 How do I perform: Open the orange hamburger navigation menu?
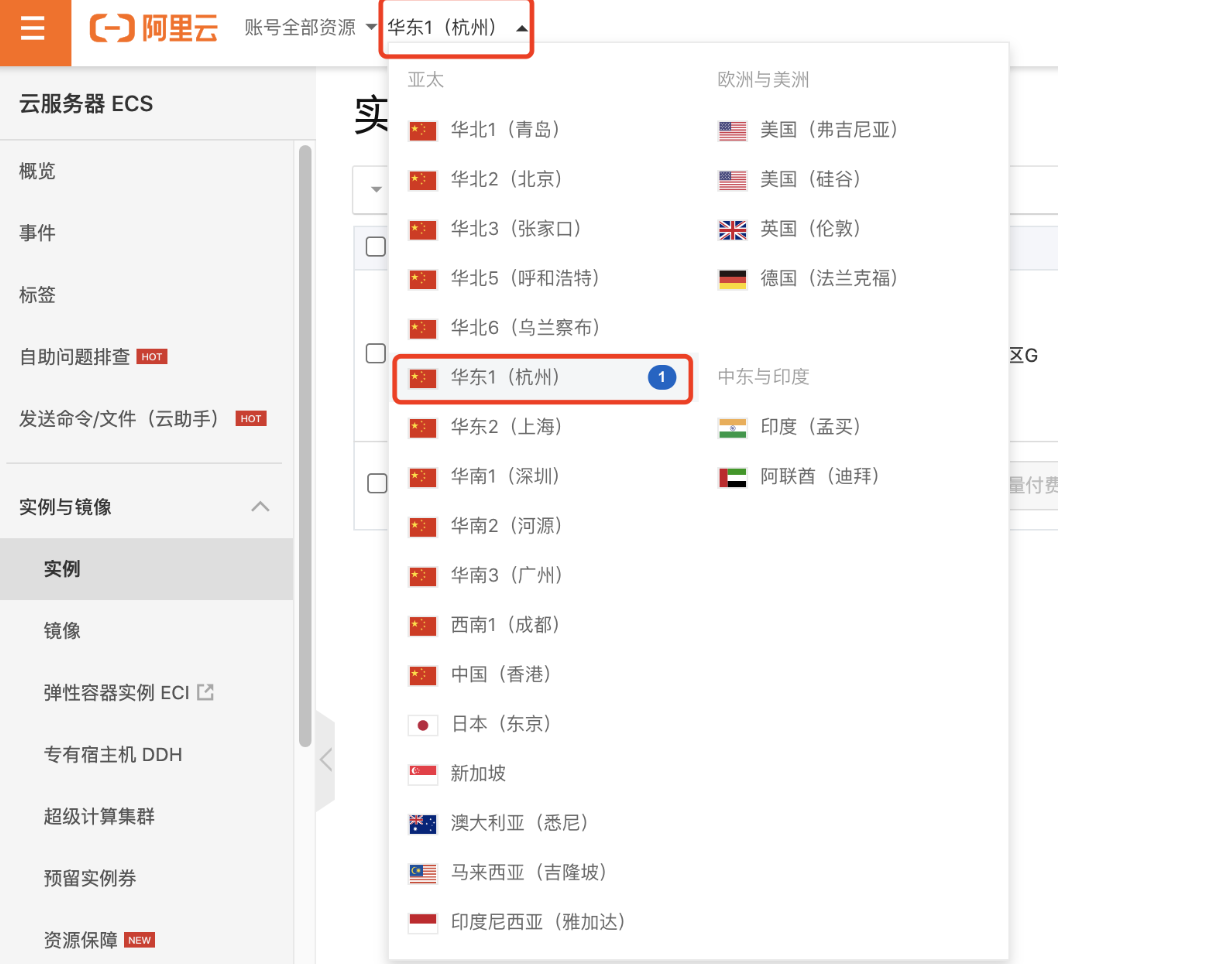(x=34, y=30)
